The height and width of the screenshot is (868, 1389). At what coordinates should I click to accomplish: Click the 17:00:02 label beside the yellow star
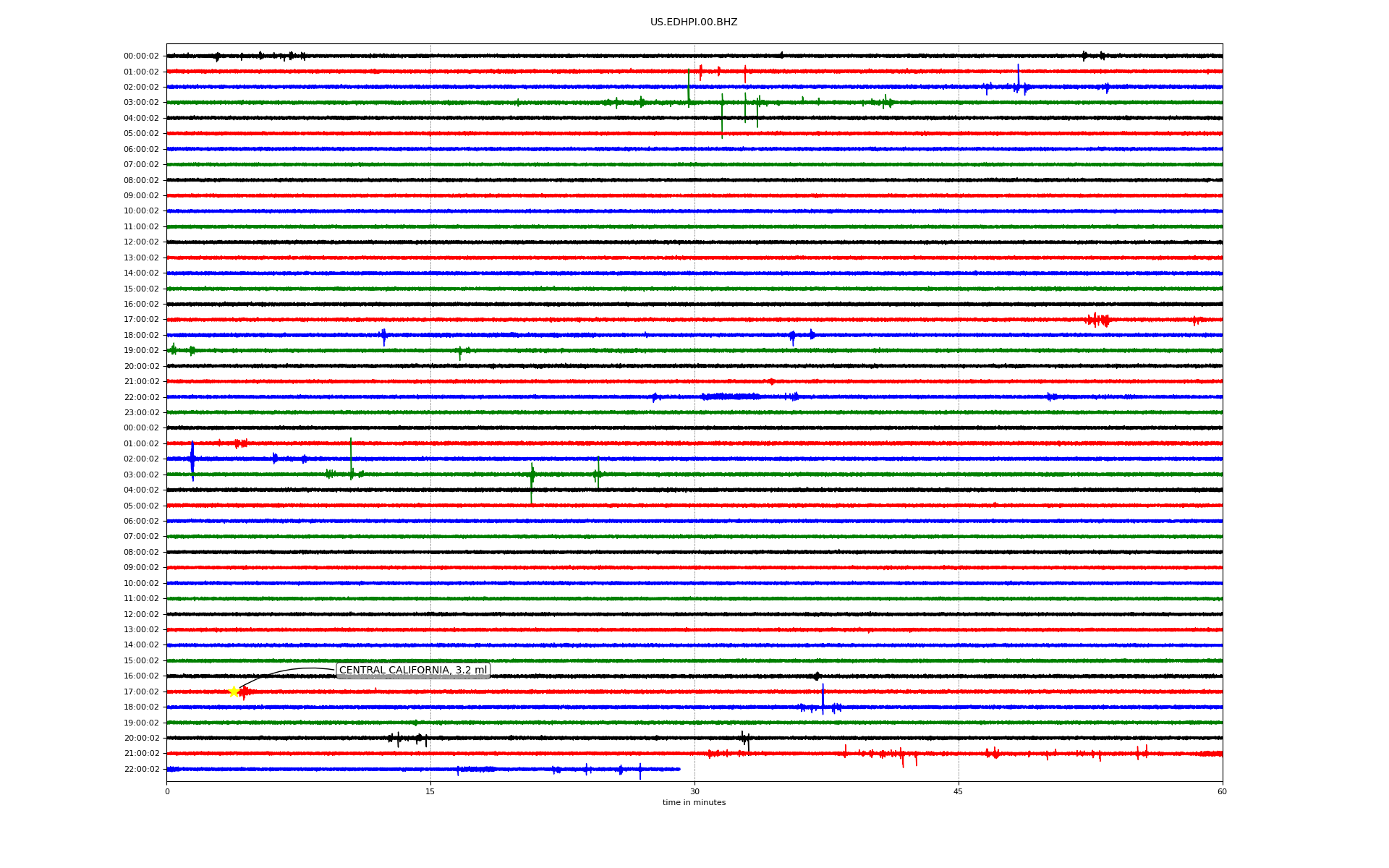pyautogui.click(x=141, y=692)
